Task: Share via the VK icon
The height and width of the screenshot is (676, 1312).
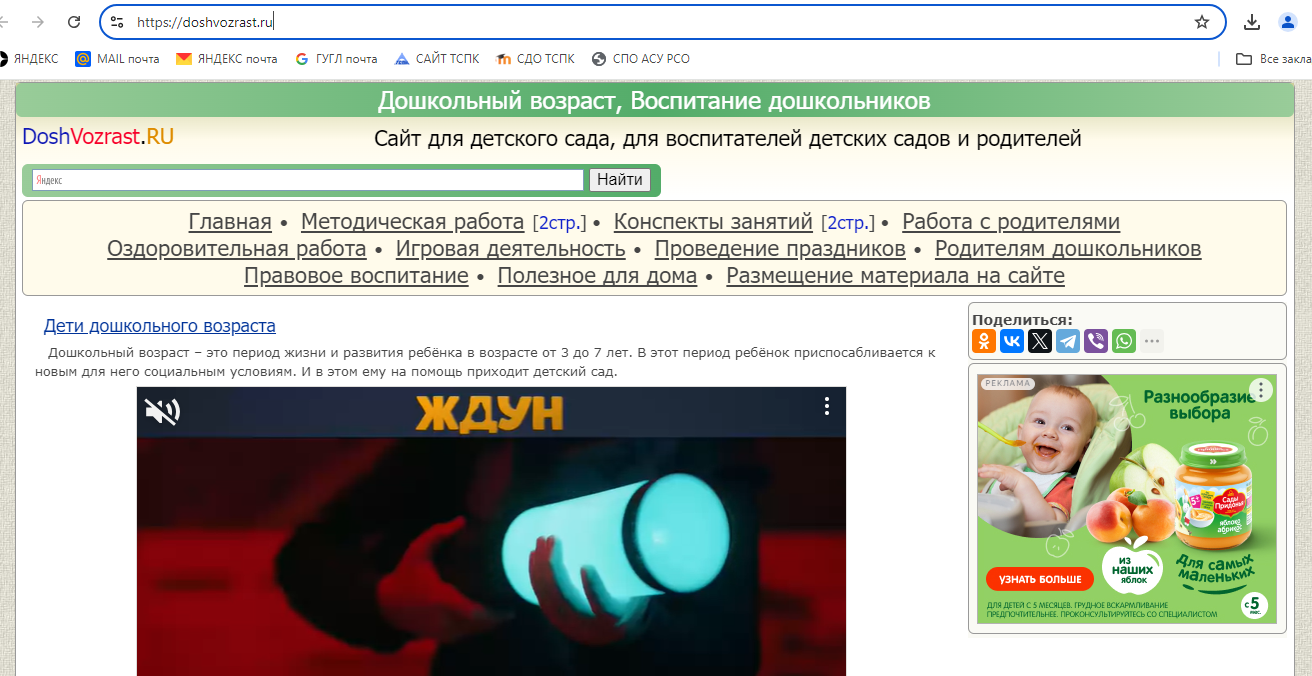Action: (1012, 341)
